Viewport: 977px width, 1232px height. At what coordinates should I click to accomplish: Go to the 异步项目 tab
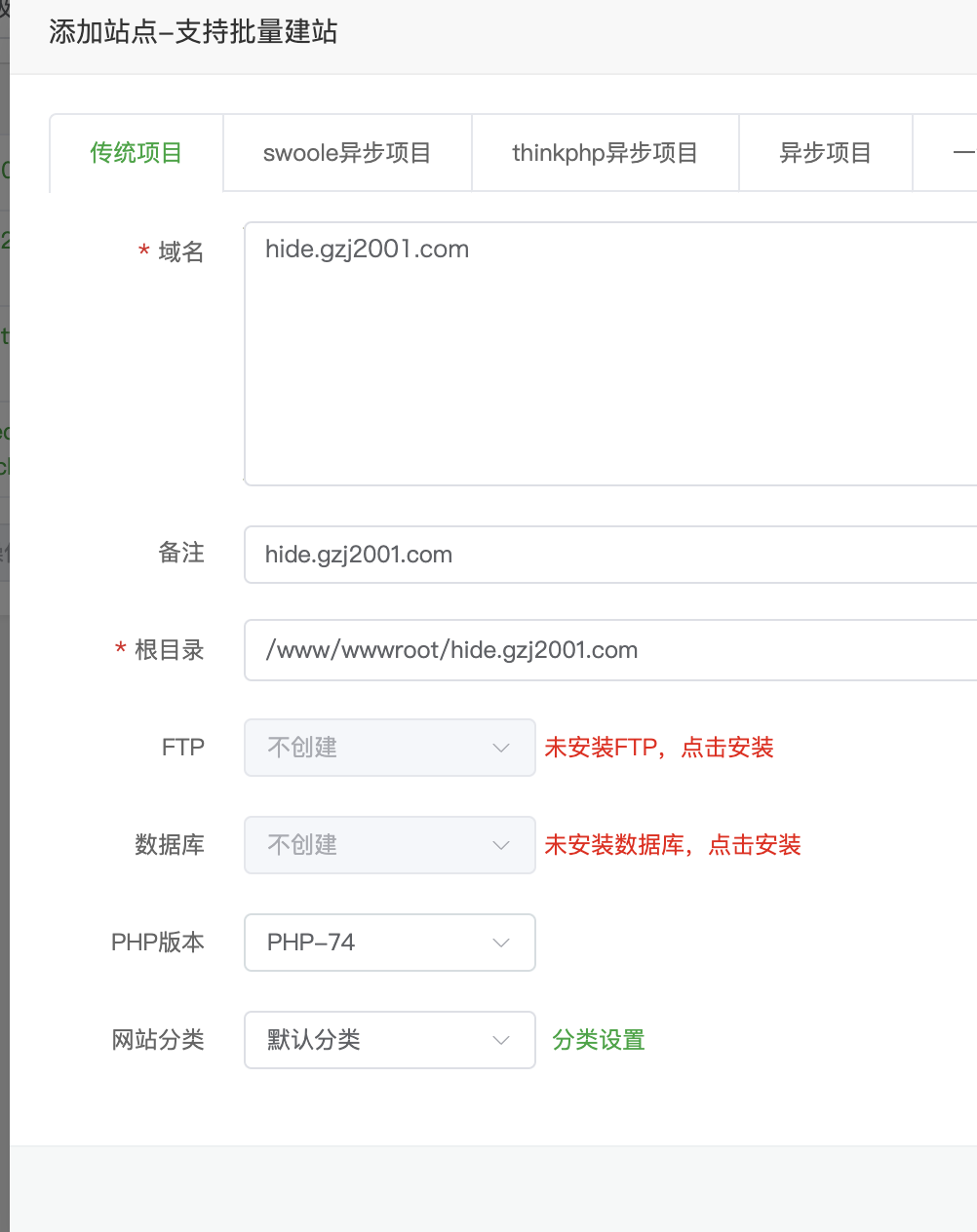click(x=825, y=153)
